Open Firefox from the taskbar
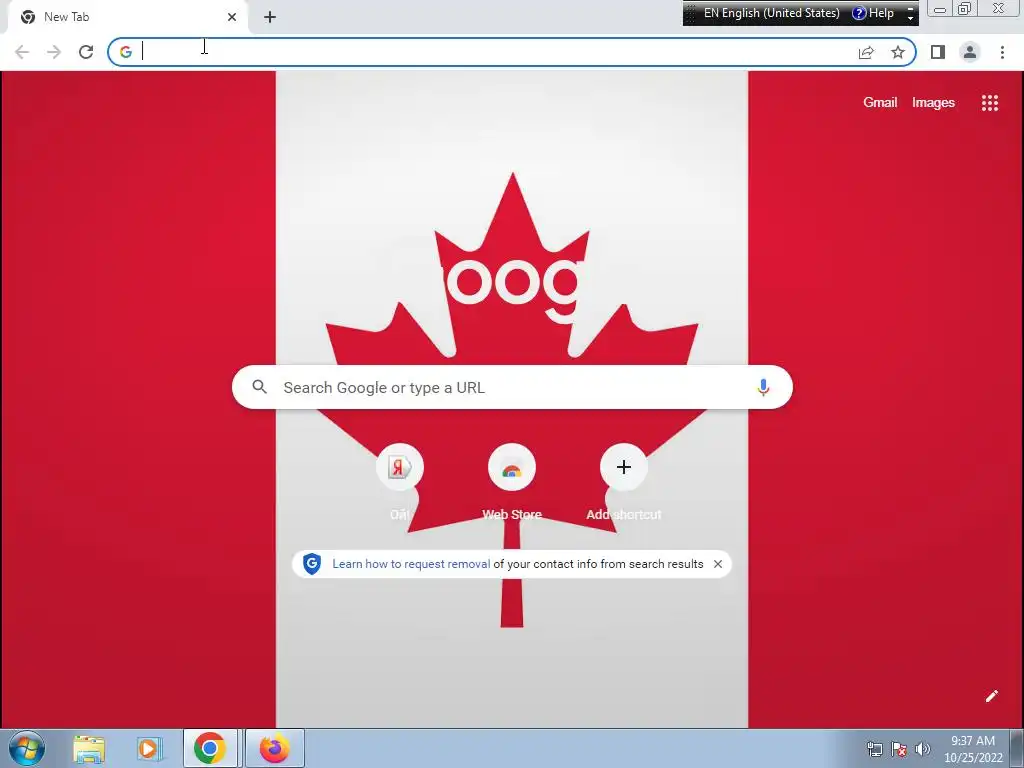The width and height of the screenshot is (1024, 768). pyautogui.click(x=274, y=748)
